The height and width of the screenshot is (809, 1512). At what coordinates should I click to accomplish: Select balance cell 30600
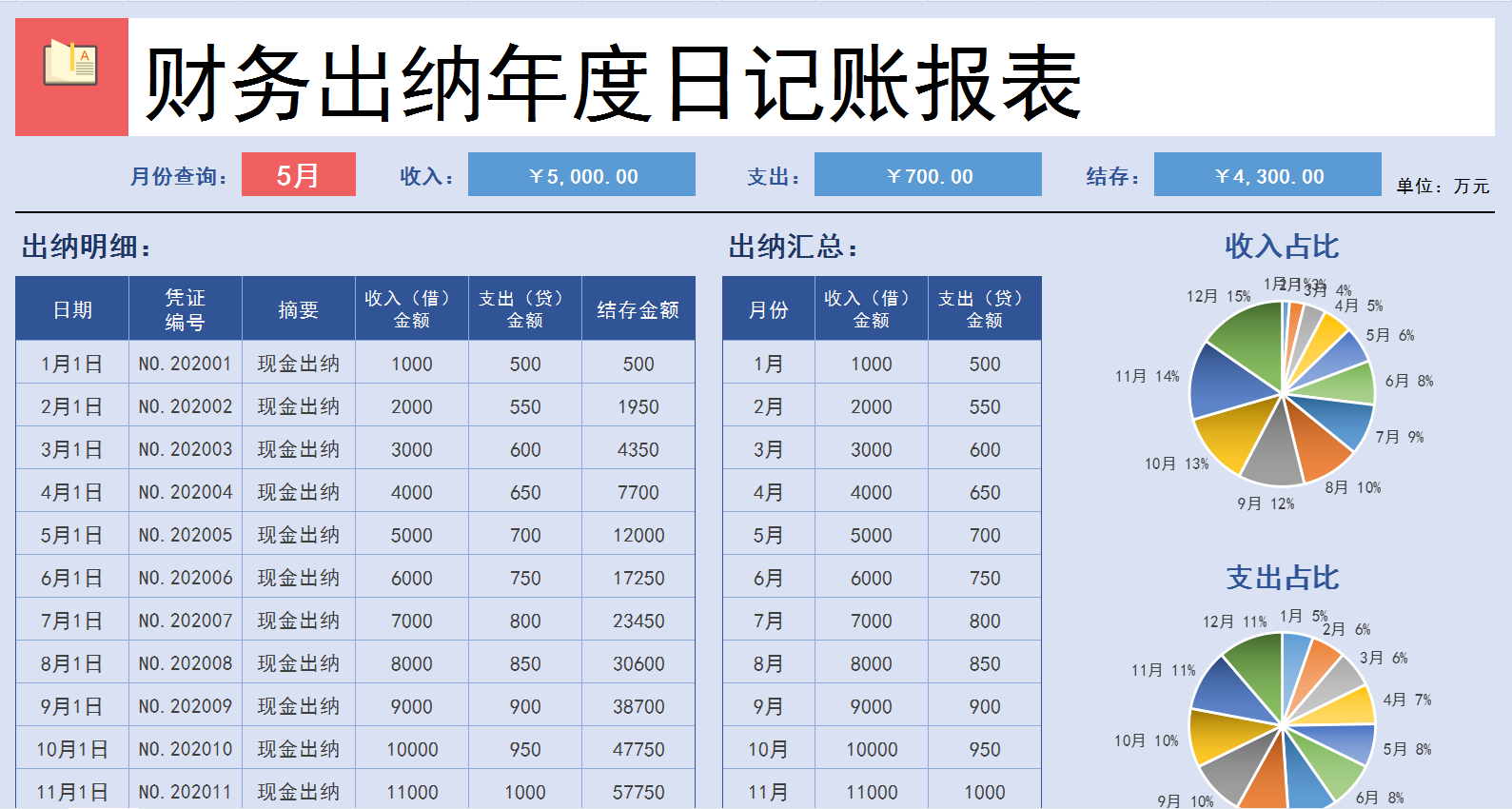[x=638, y=663]
